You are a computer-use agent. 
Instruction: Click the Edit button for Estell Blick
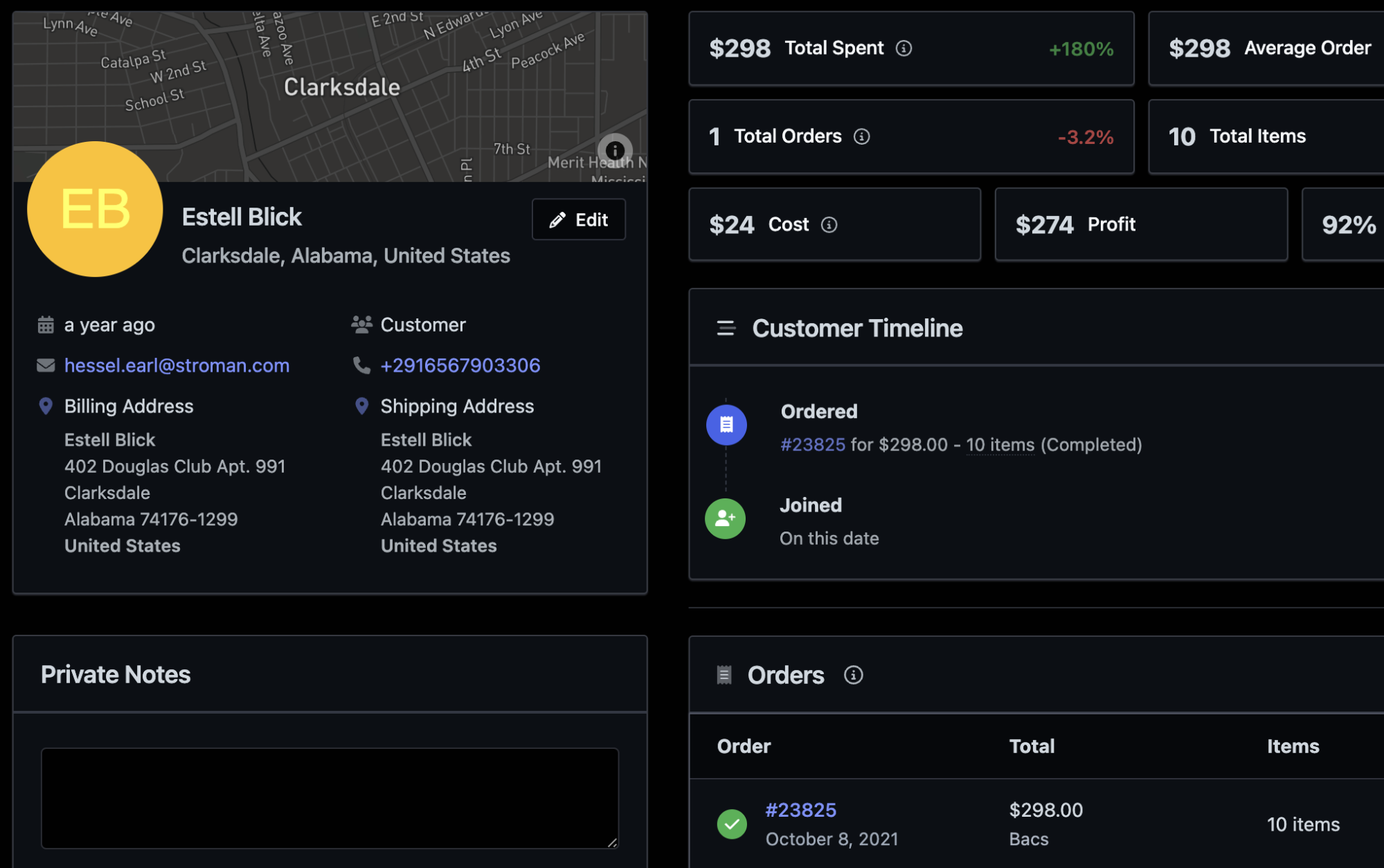point(578,219)
